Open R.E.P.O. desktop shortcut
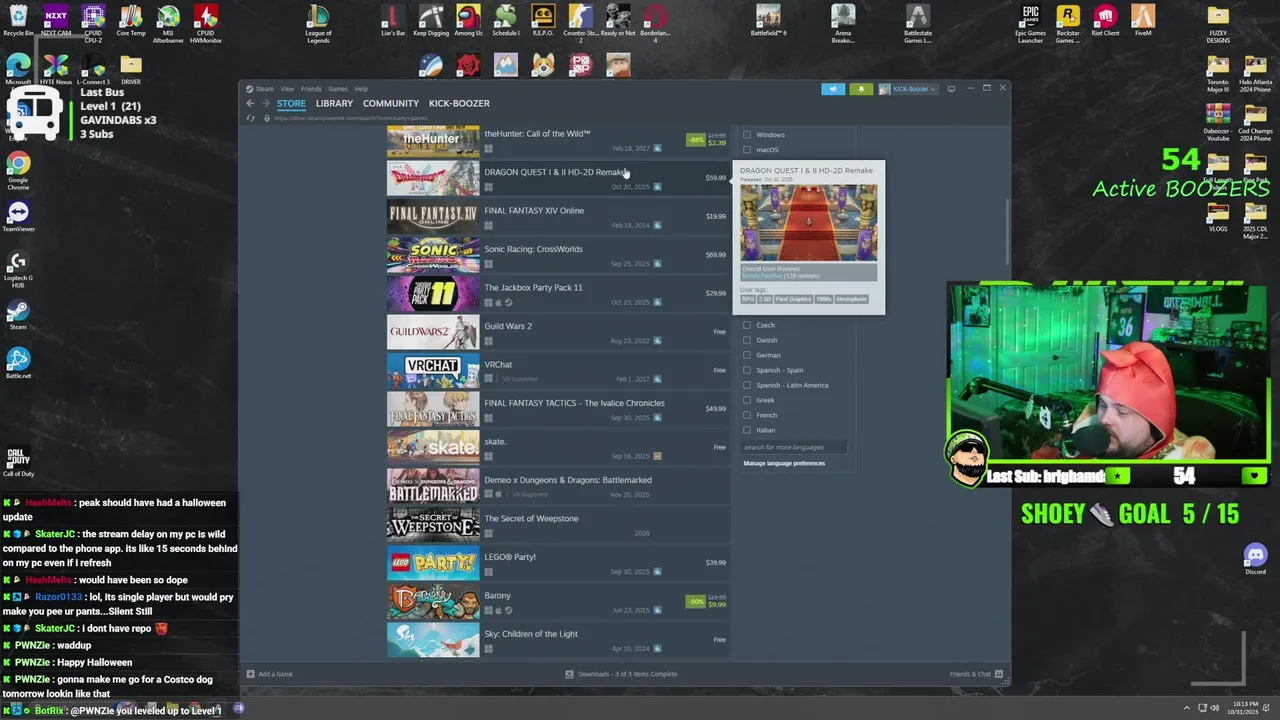The height and width of the screenshot is (720, 1280). 543,21
